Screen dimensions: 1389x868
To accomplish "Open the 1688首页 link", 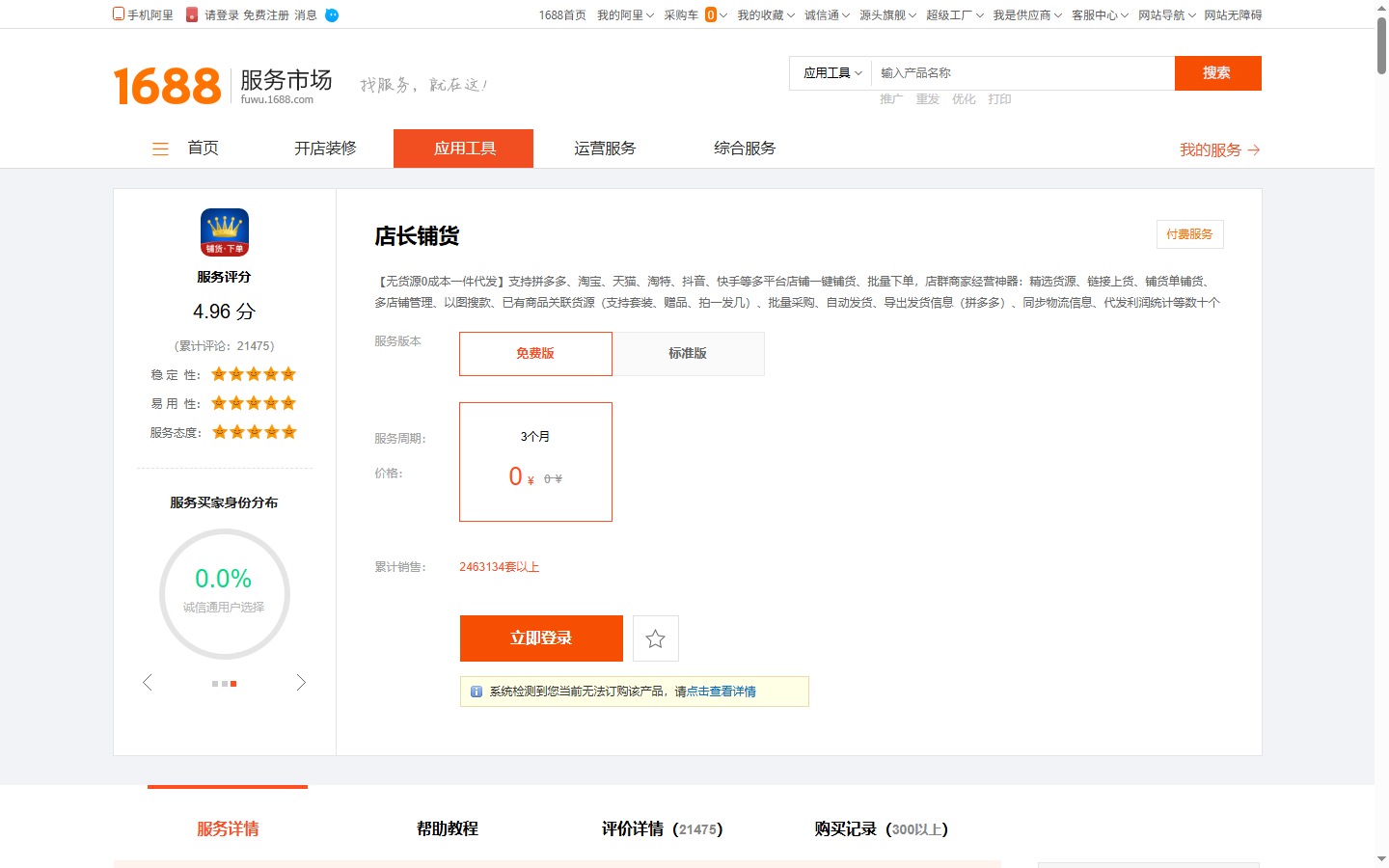I will 562,15.
